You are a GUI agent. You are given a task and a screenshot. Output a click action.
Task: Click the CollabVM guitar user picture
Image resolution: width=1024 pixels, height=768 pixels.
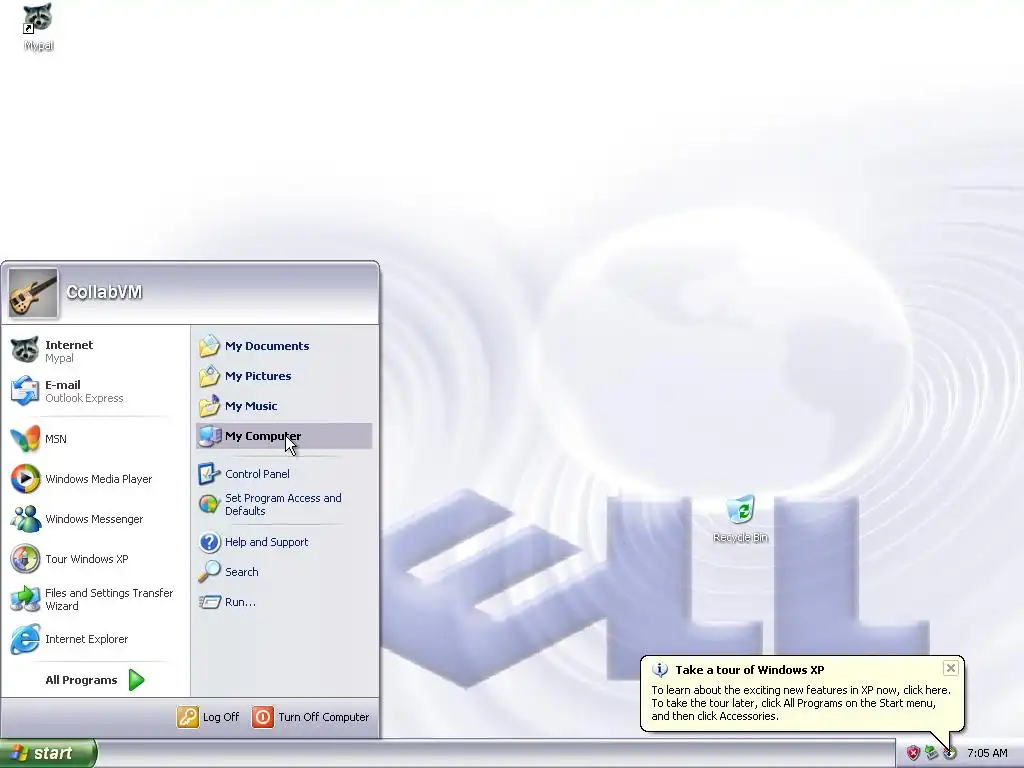(33, 293)
